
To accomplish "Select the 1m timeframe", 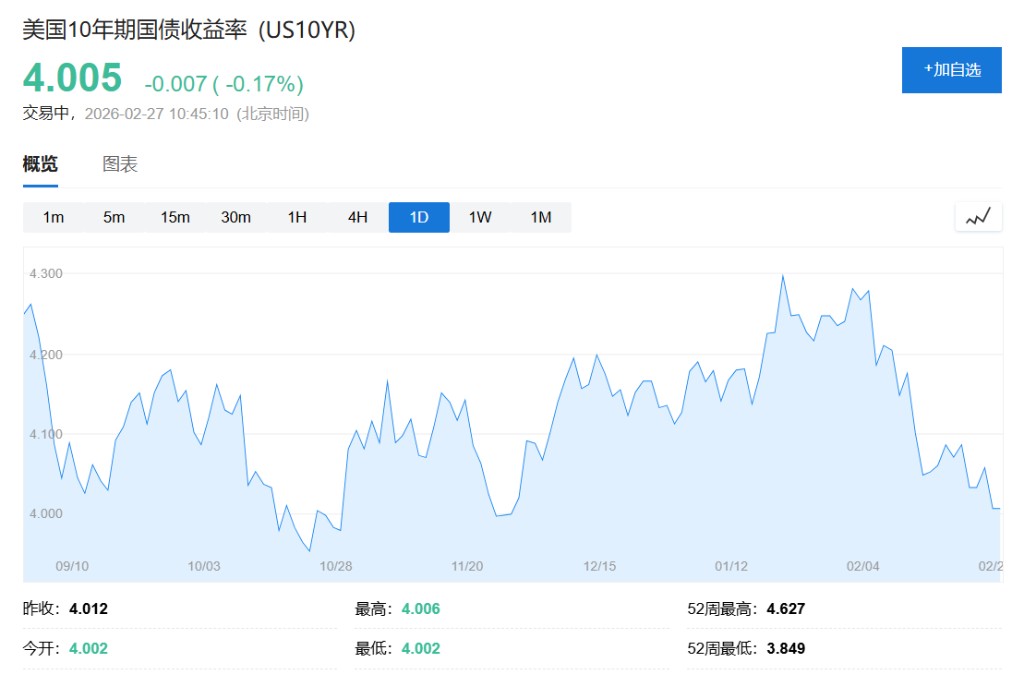I will point(53,217).
